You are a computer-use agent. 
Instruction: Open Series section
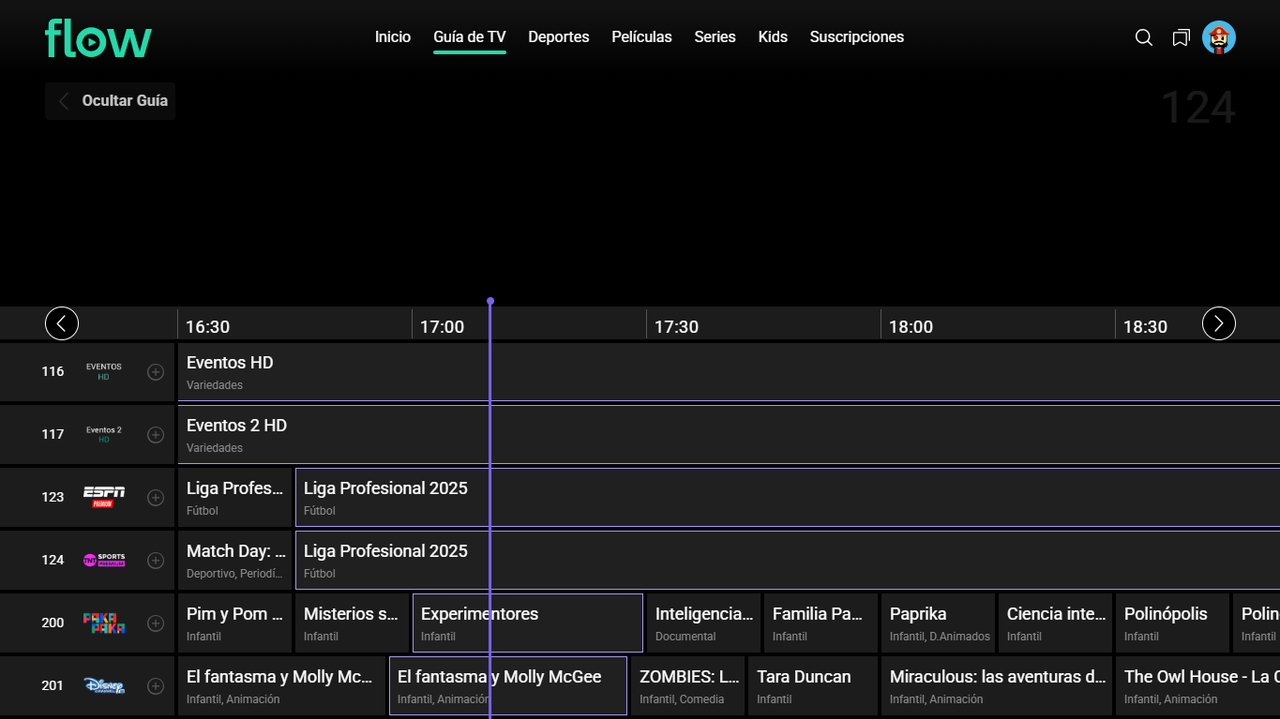click(x=715, y=37)
